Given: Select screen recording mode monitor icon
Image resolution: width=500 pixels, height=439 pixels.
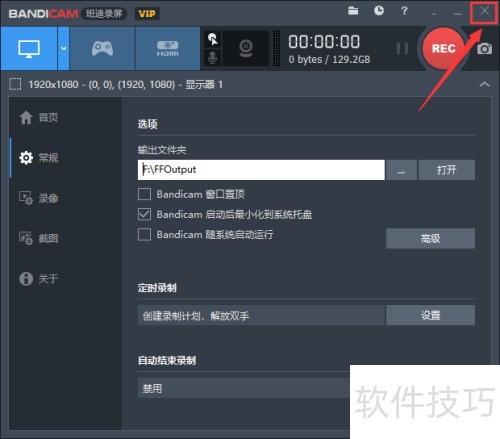Looking at the screenshot, I should point(29,49).
